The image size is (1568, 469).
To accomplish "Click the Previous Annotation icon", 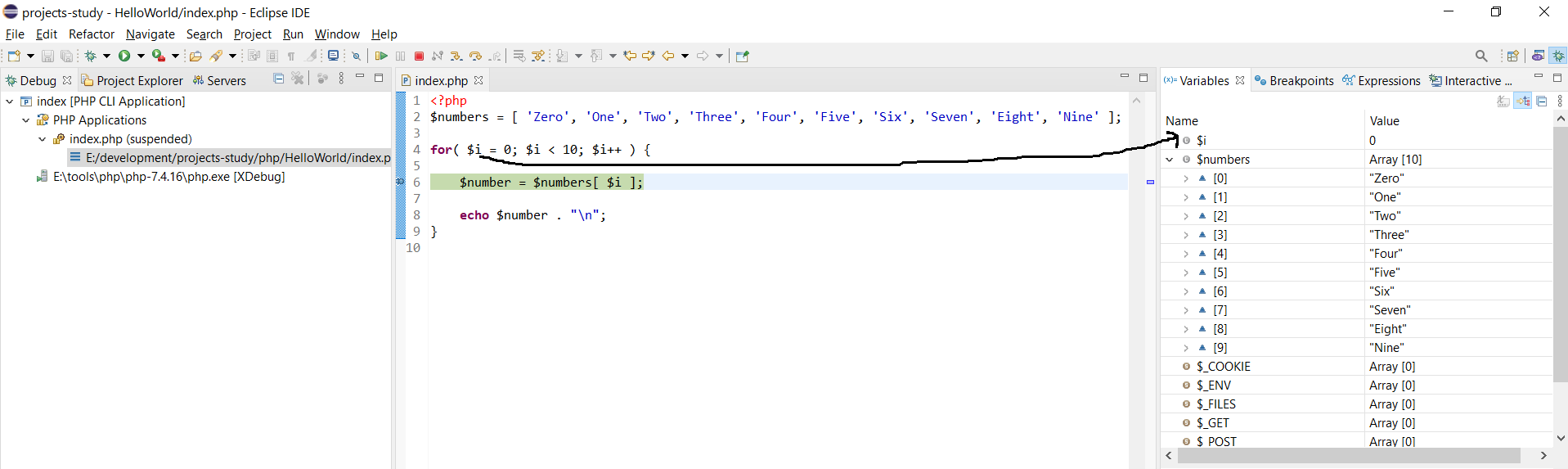I will coord(596,56).
